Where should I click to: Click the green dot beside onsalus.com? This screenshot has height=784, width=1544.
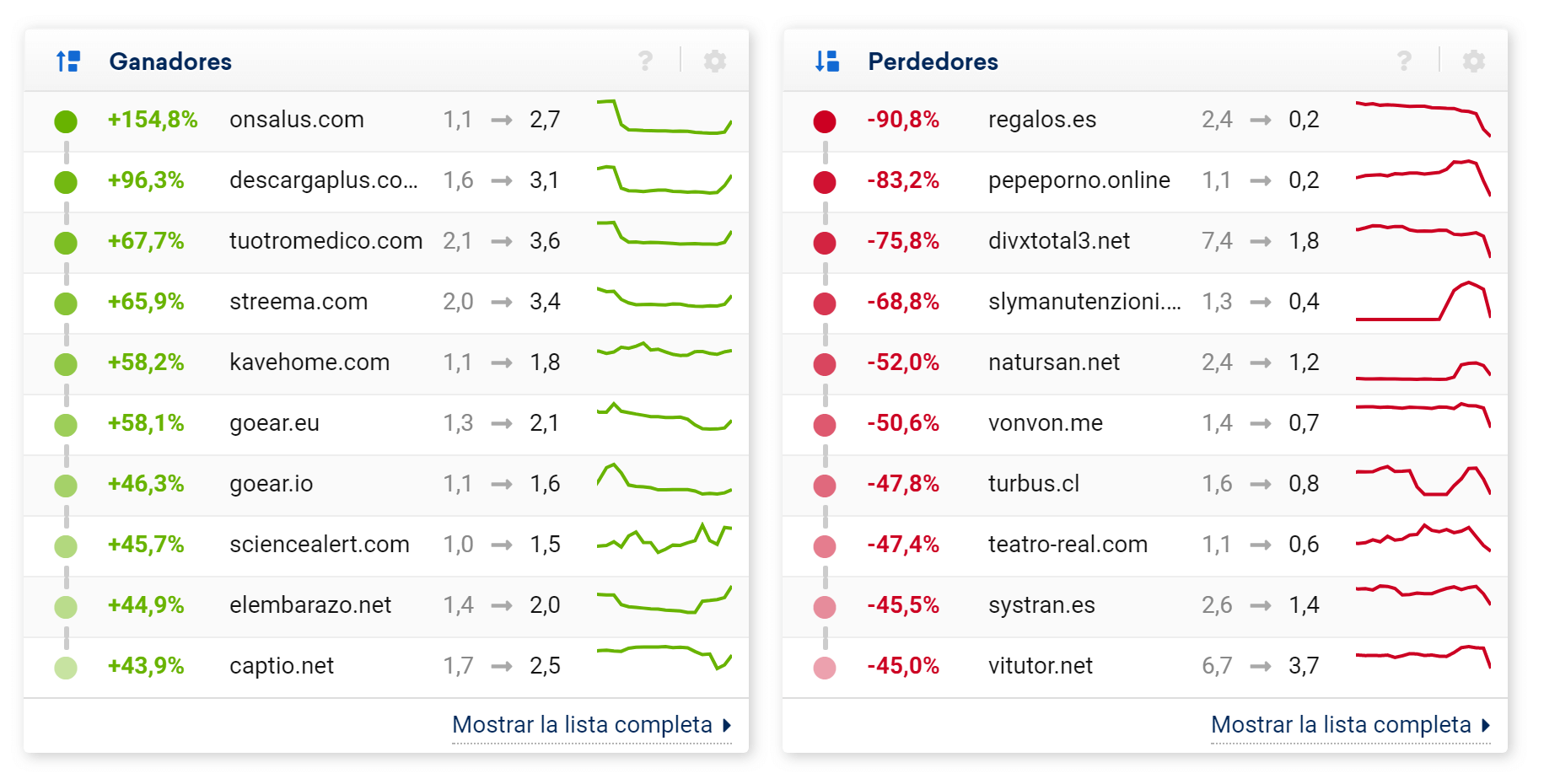[66, 121]
